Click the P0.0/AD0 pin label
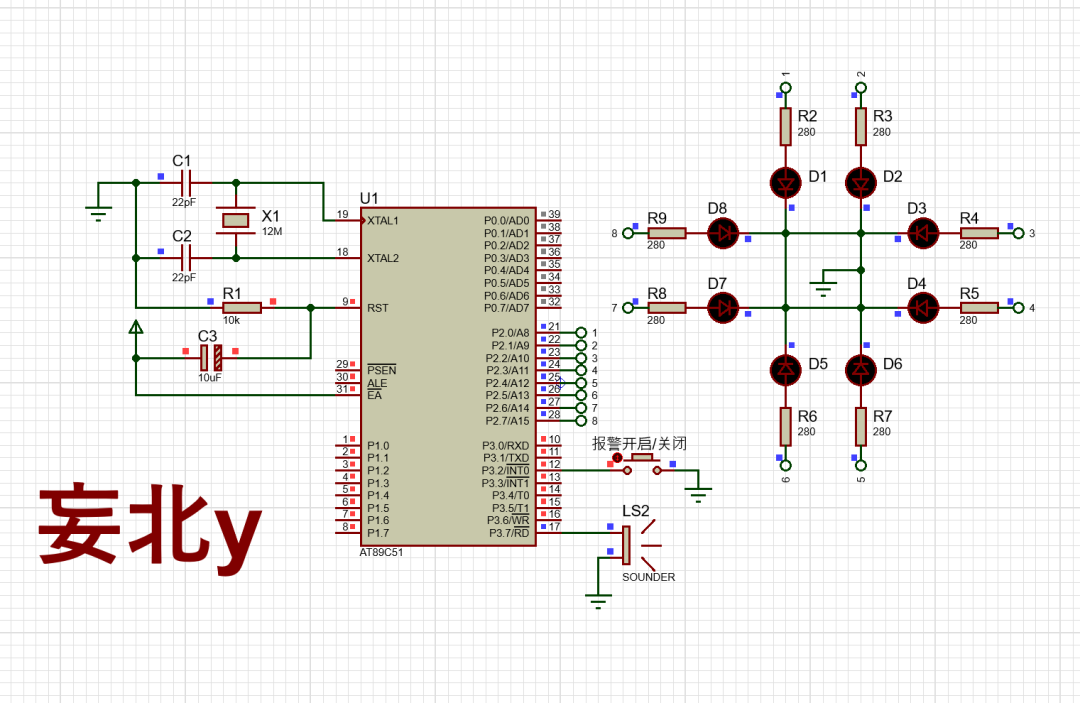 [x=507, y=221]
